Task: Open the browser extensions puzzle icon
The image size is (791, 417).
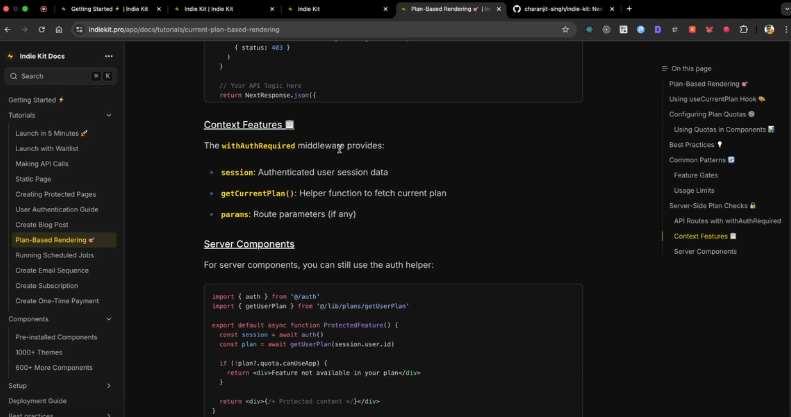Action: pyautogui.click(x=743, y=29)
